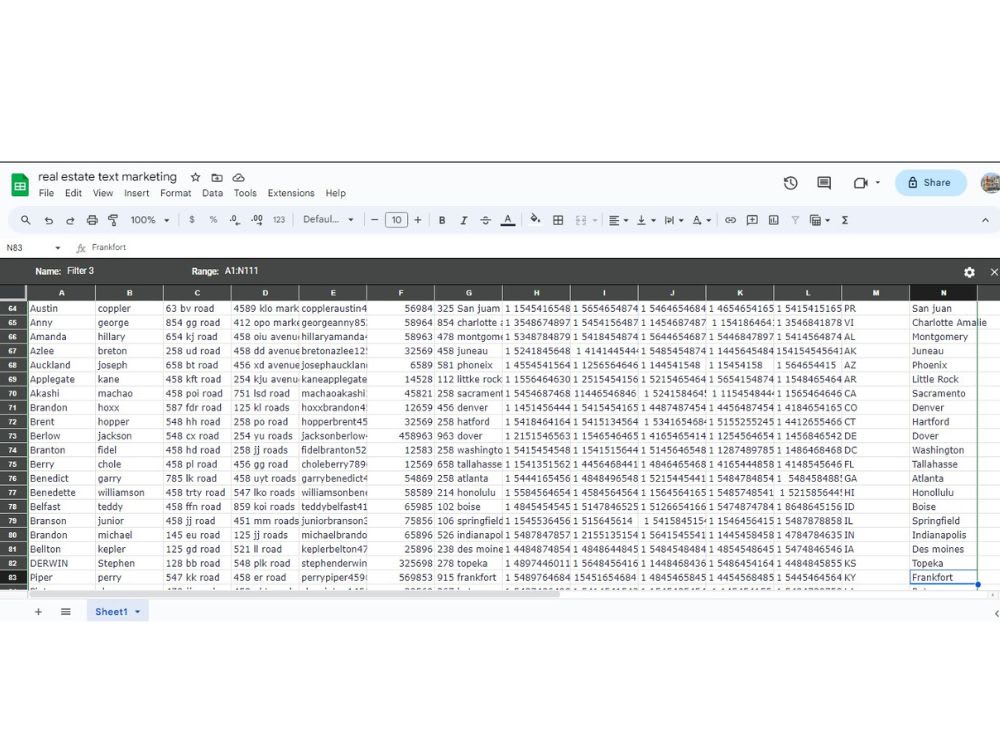Click the move to folder icon
Viewport: 1000px width, 750px height.
point(217,177)
